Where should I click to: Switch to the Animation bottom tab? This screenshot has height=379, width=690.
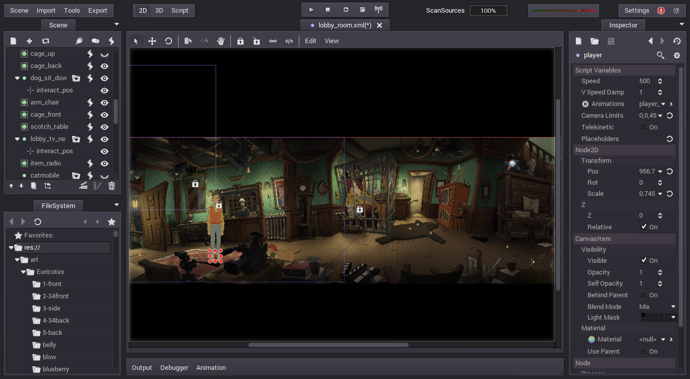(x=211, y=368)
